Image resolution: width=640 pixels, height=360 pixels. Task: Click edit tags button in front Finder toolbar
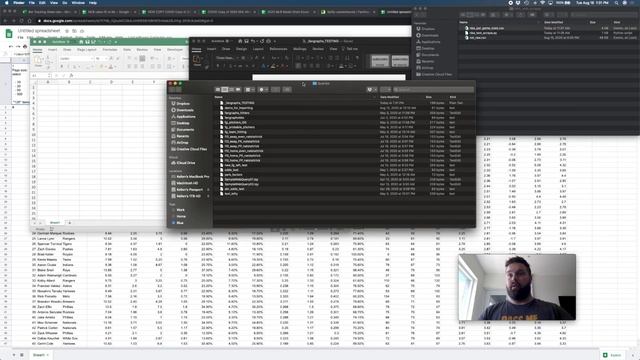287,89
